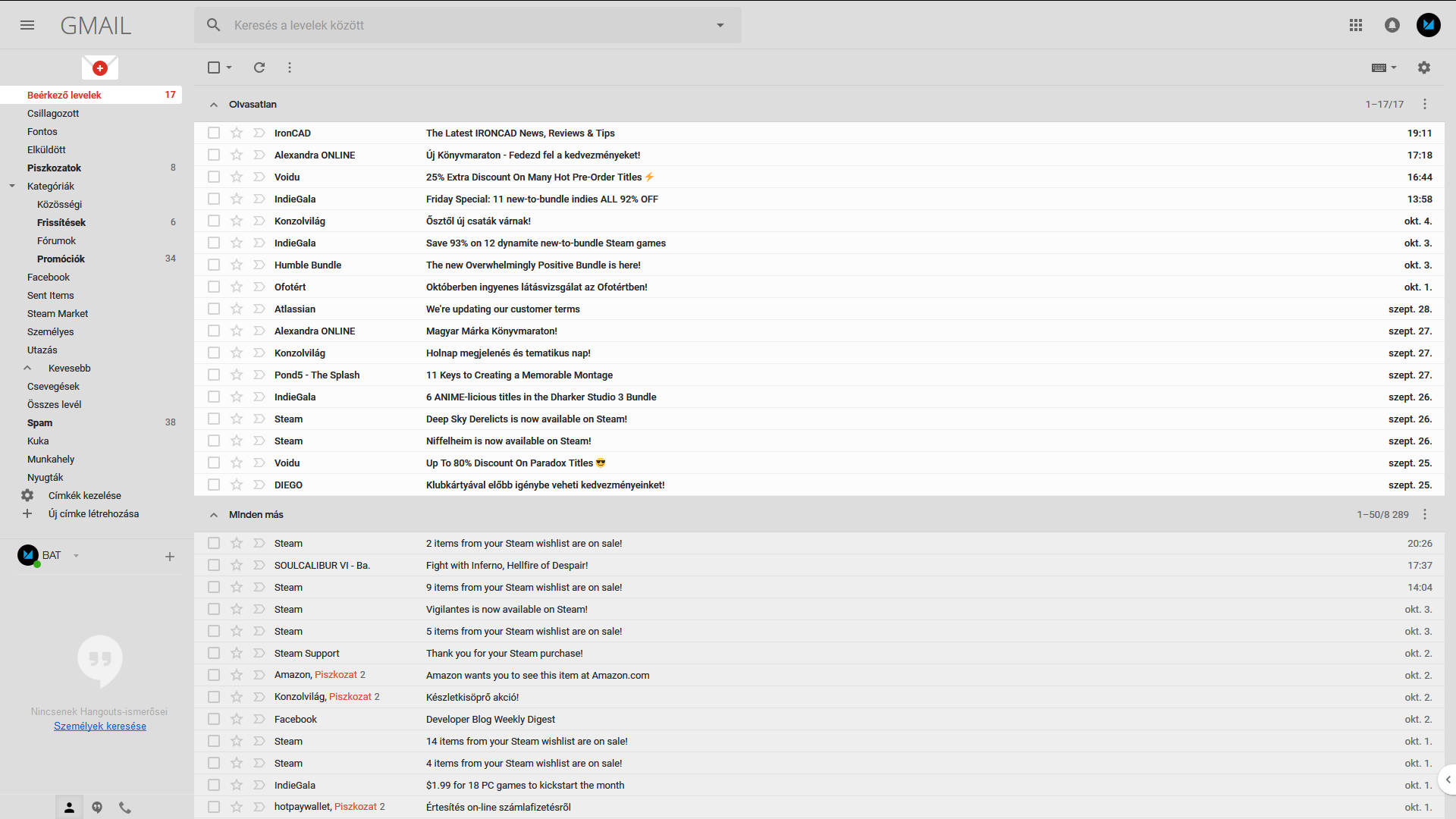Screen dimensions: 1456x819
Task: Collapse the Minden más section
Action: tap(214, 515)
